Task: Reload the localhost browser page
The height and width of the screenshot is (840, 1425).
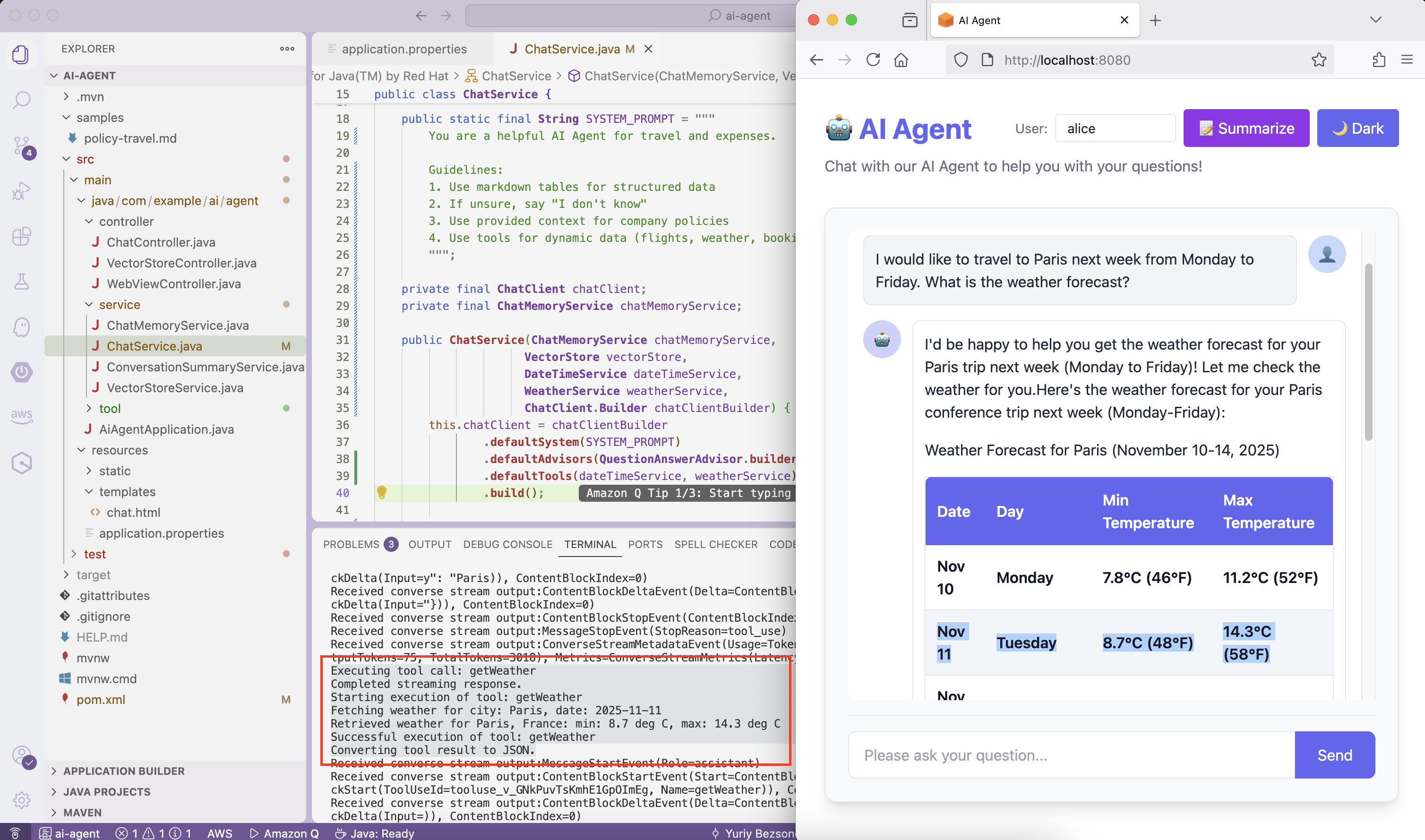Action: [873, 60]
